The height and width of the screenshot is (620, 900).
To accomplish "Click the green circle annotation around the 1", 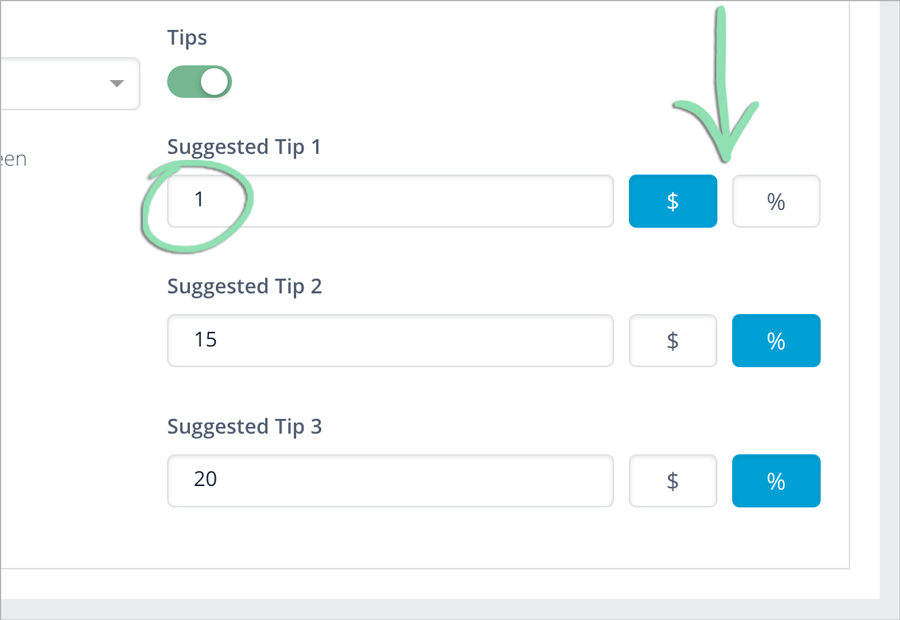I will (x=197, y=201).
